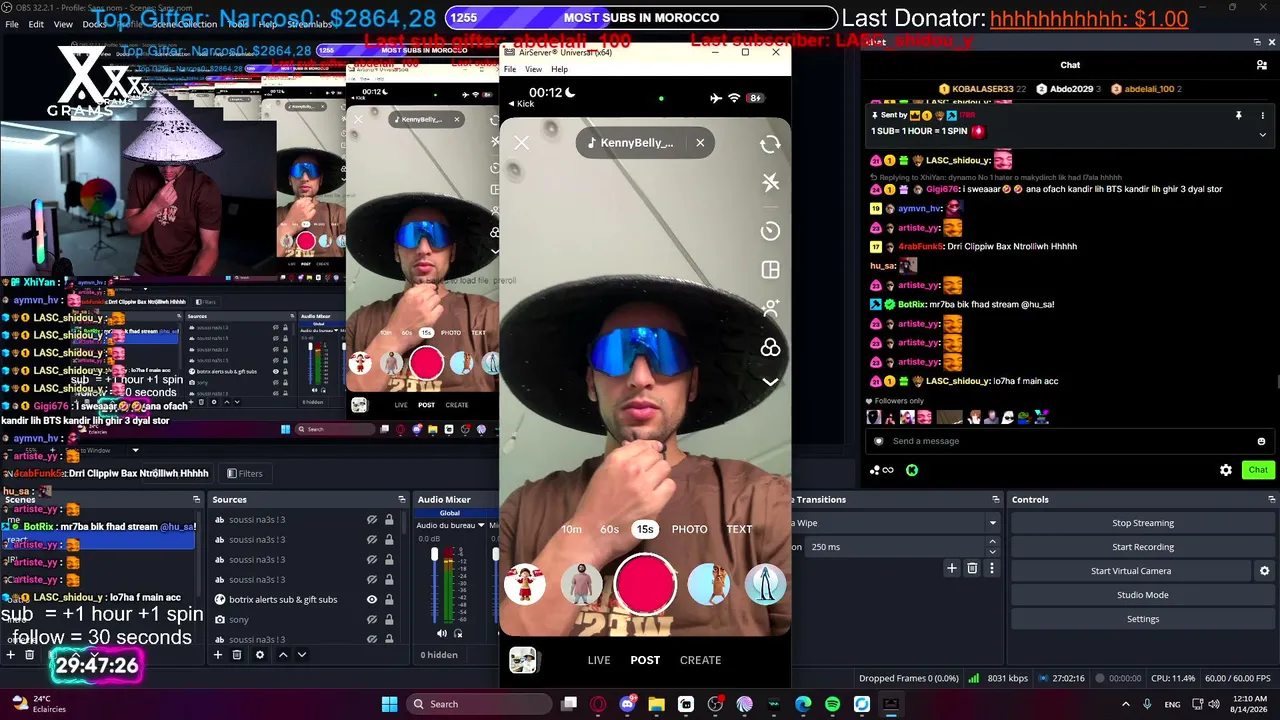Viewport: 1280px width, 720px height.
Task: Flip the phone camera in AirServer
Action: pyautogui.click(x=770, y=144)
